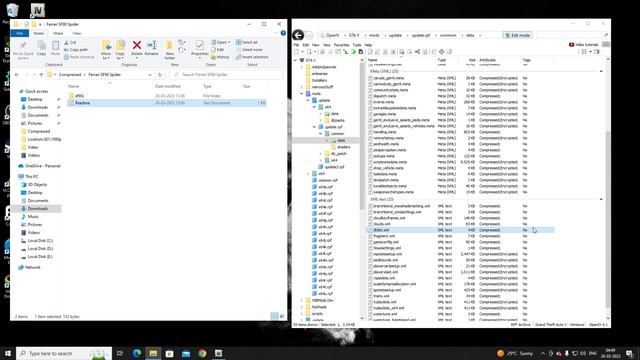
Task: Click the History button in Explorer ribbon
Action: tap(220, 57)
